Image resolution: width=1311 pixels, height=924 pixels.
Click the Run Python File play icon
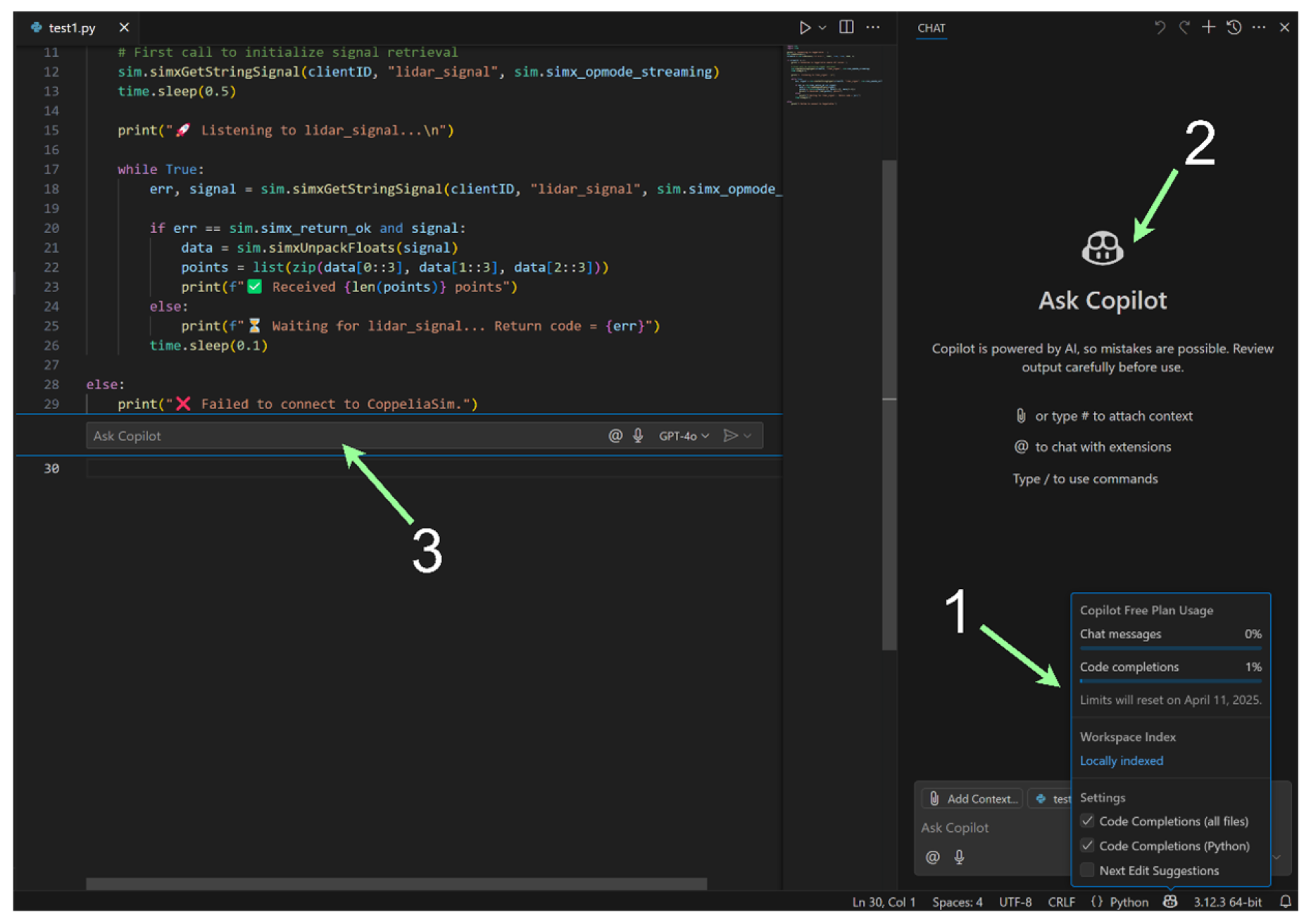coord(804,27)
